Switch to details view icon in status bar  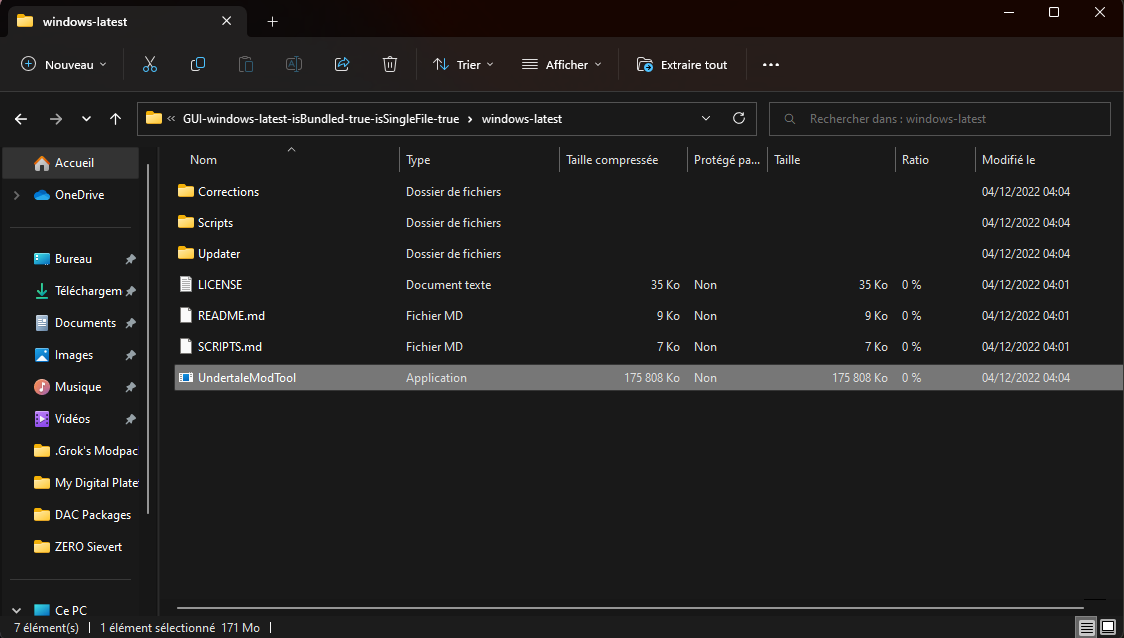(1087, 628)
